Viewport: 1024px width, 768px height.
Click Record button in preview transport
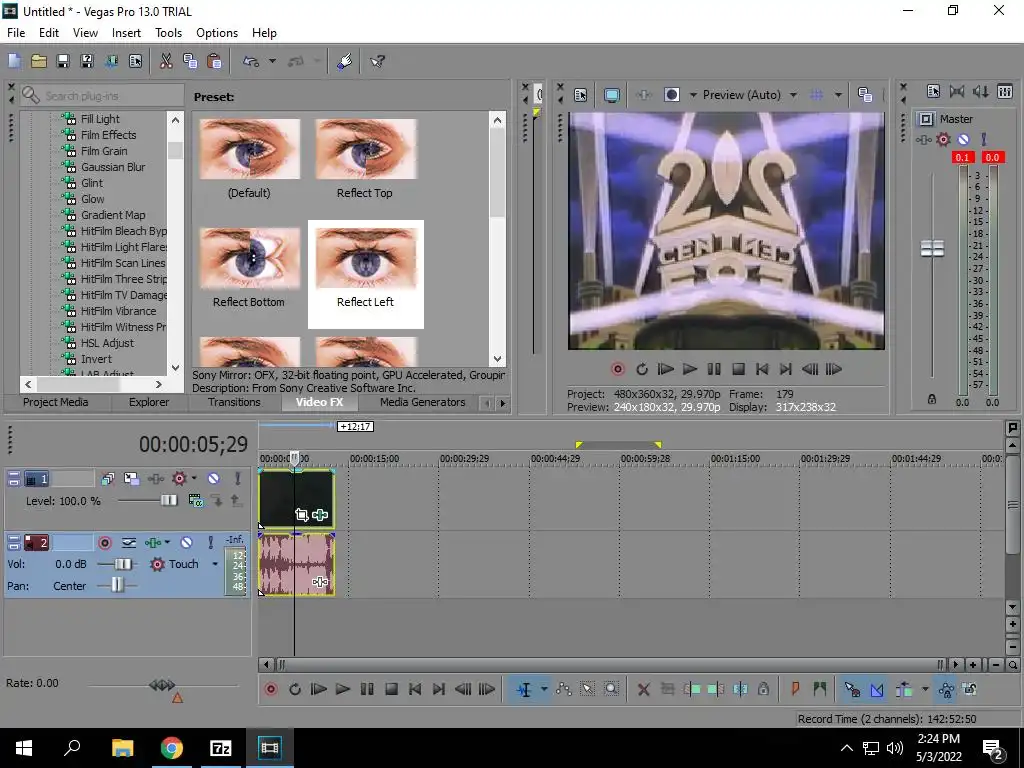(618, 370)
